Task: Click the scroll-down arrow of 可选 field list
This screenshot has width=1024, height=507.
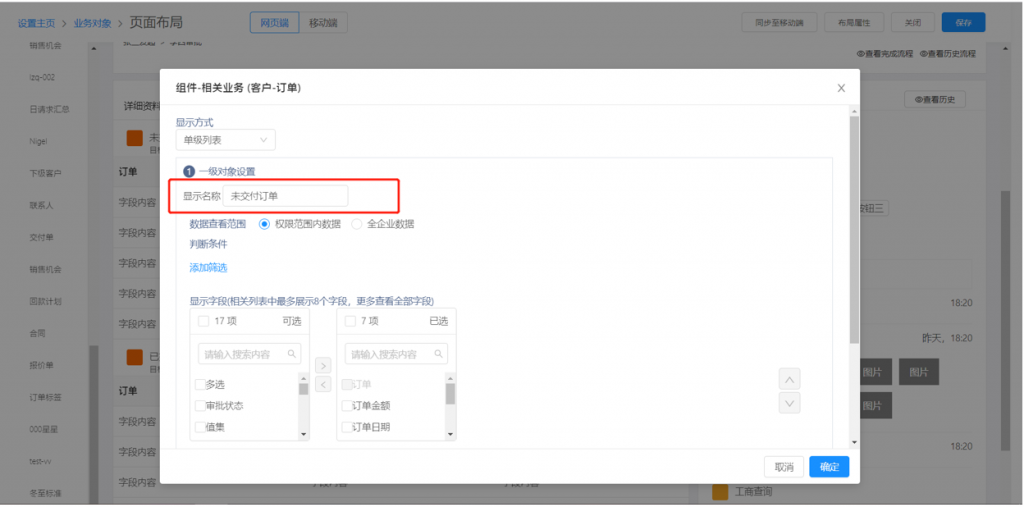Action: [304, 434]
